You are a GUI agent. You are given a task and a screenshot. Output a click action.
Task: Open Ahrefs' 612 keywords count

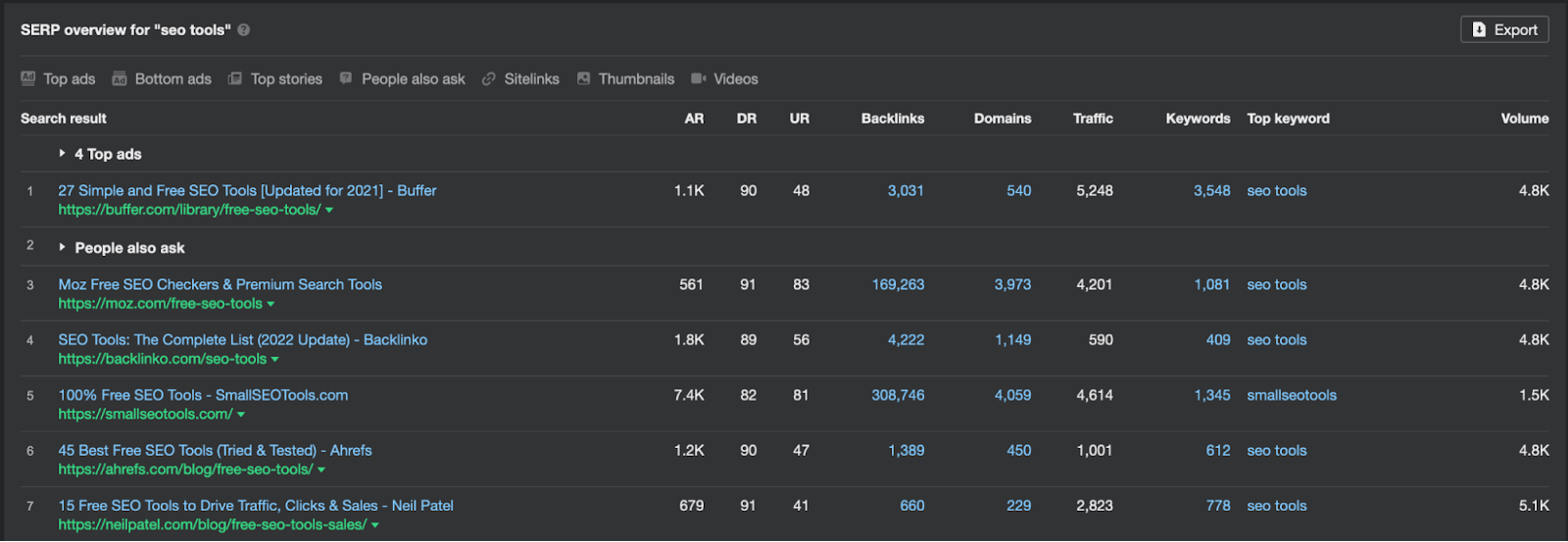1217,451
